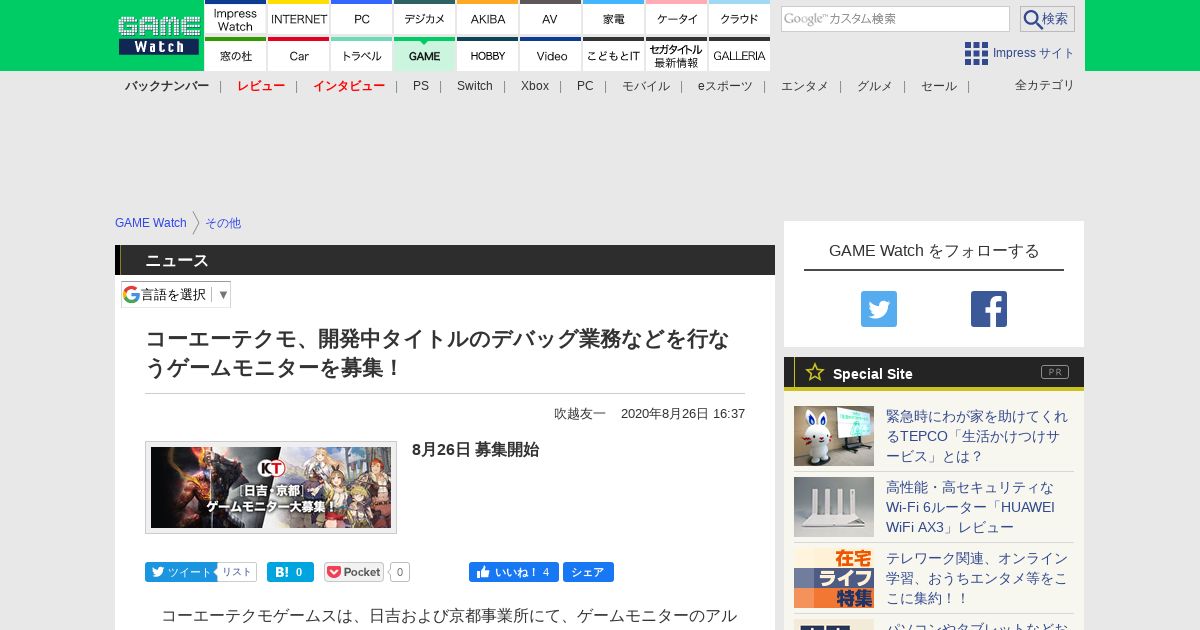
Task: Open 全カテゴリ list
Action: (1045, 85)
